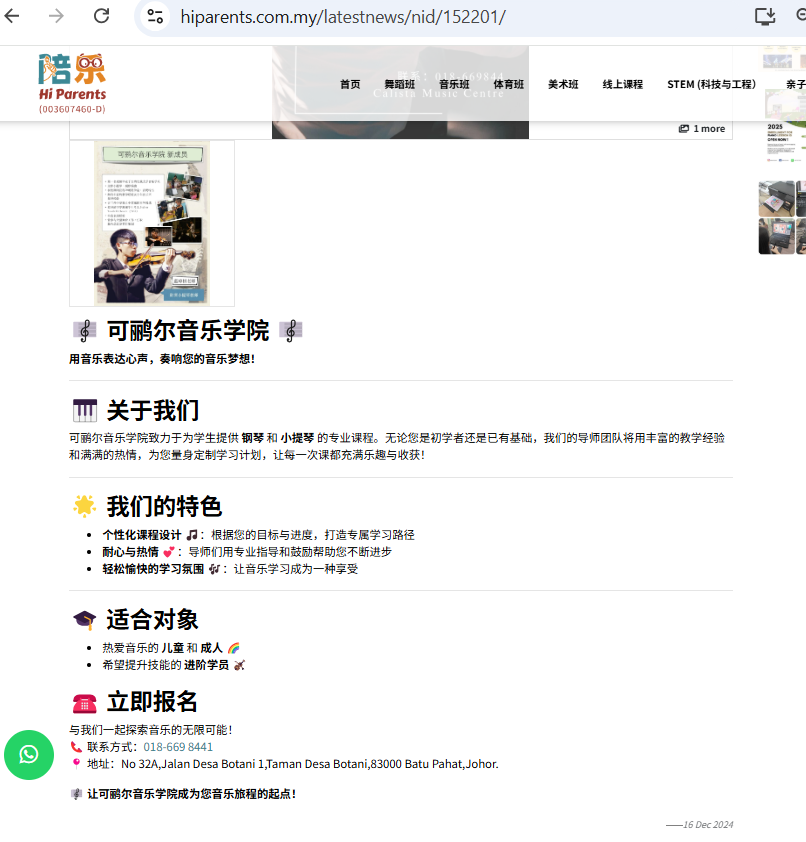Click the 可鹂尔音乐学院 heading text
Viewport: 806px width, 842px height.
[x=188, y=331]
